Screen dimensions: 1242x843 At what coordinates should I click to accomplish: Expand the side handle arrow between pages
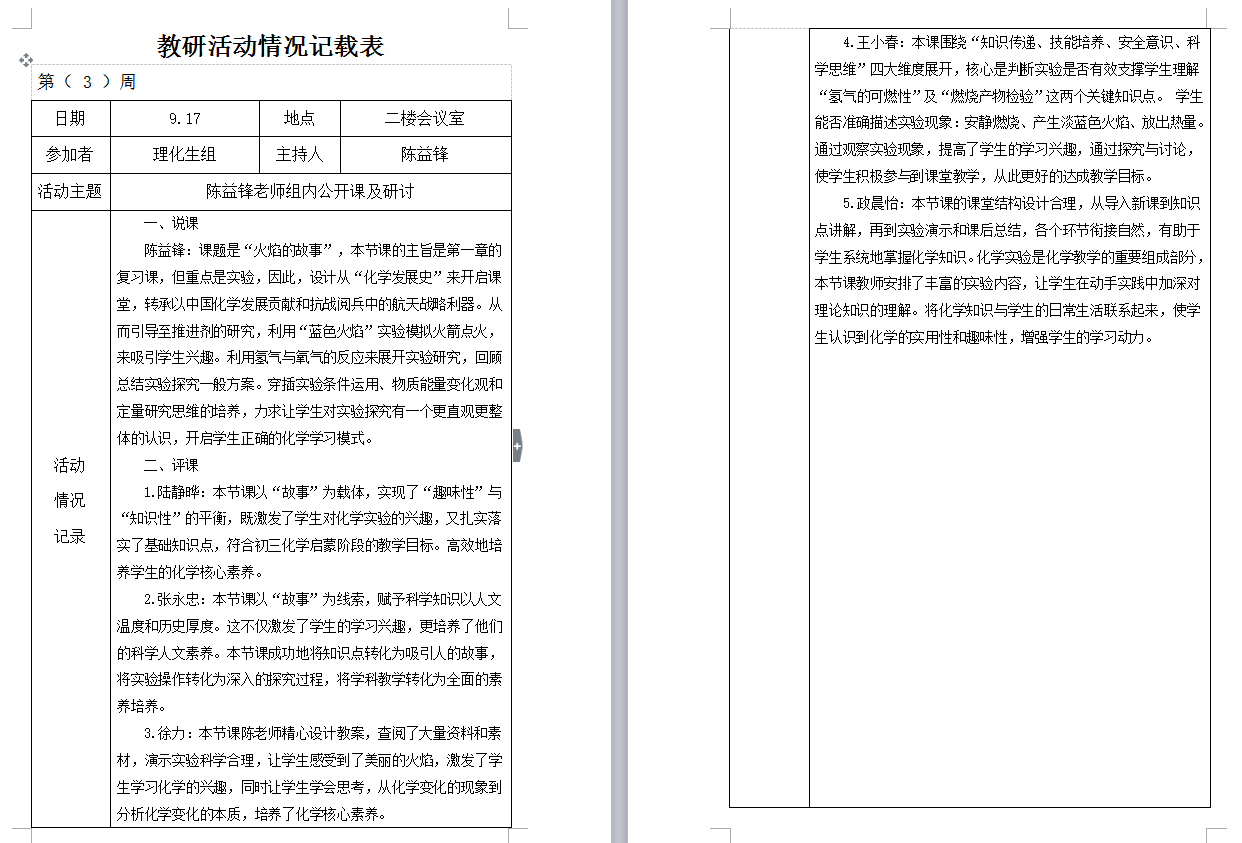(x=517, y=445)
